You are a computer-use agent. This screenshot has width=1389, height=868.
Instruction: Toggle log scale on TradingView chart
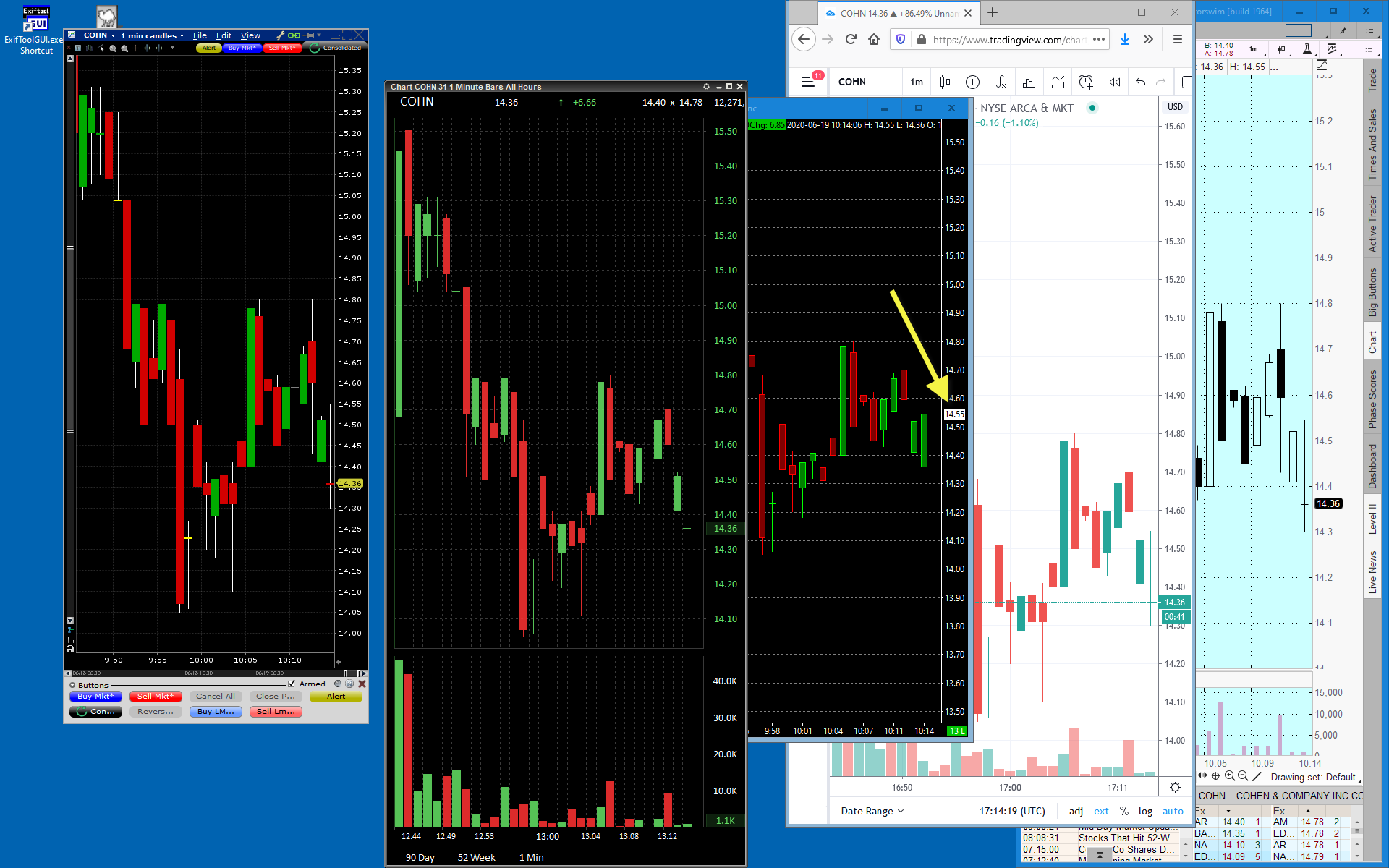click(x=1145, y=811)
